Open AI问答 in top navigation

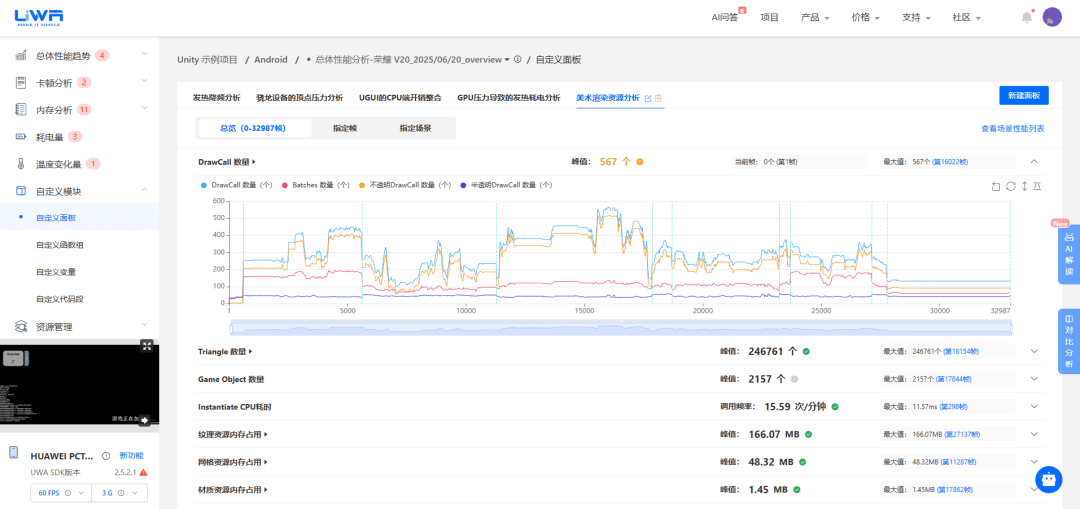click(x=725, y=17)
